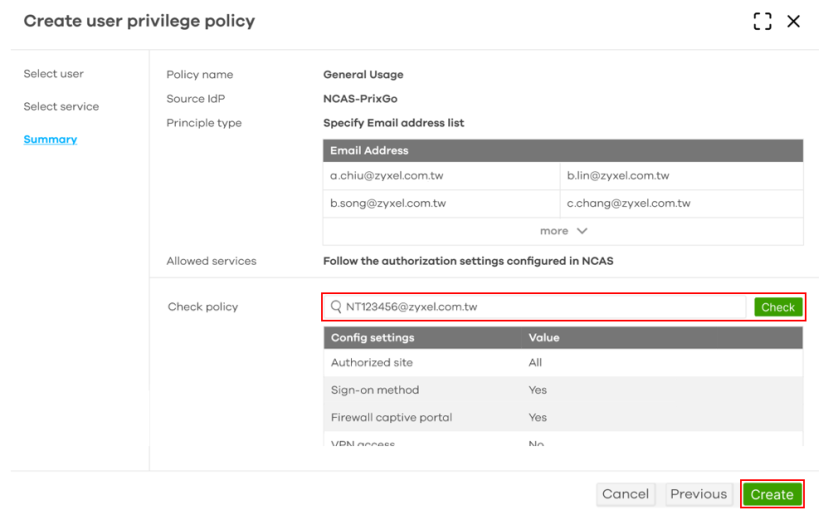This screenshot has height=520, width=838.
Task: Click the search magnifier icon in Check policy
Action: click(336, 307)
